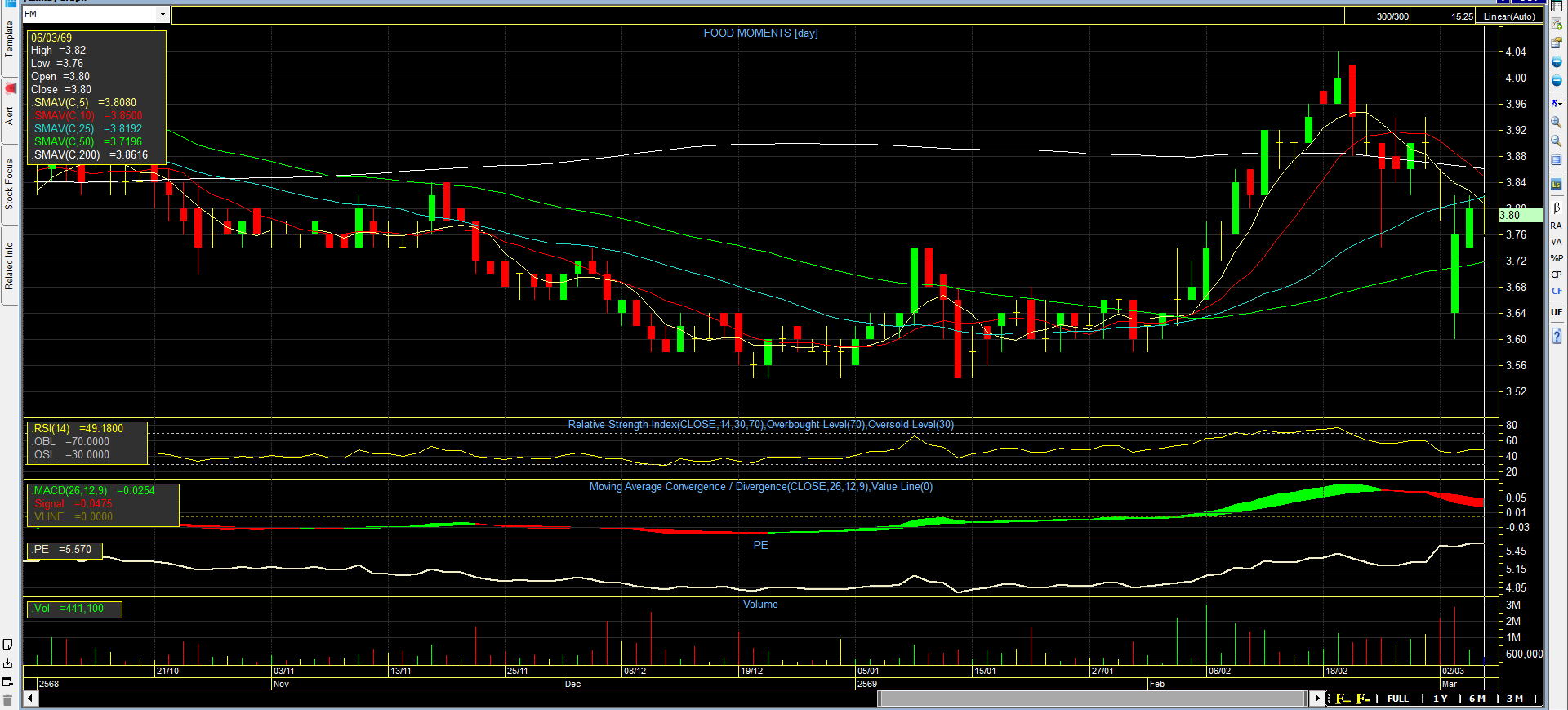1568x710 pixels.
Task: Toggle the UF option in right toolbar
Action: coord(1557,312)
